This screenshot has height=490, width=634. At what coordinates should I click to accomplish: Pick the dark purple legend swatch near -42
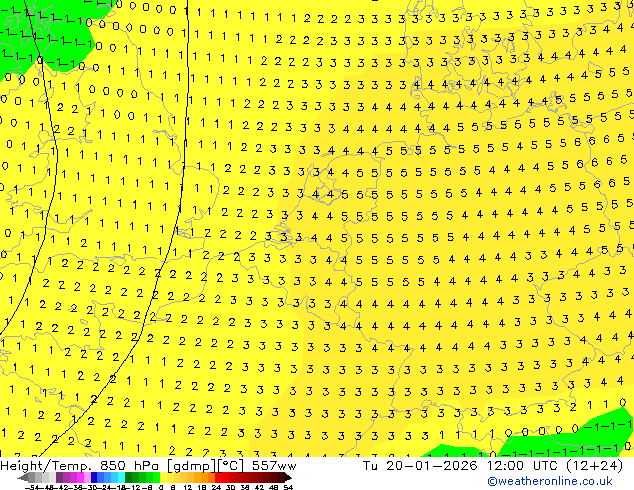point(59,477)
